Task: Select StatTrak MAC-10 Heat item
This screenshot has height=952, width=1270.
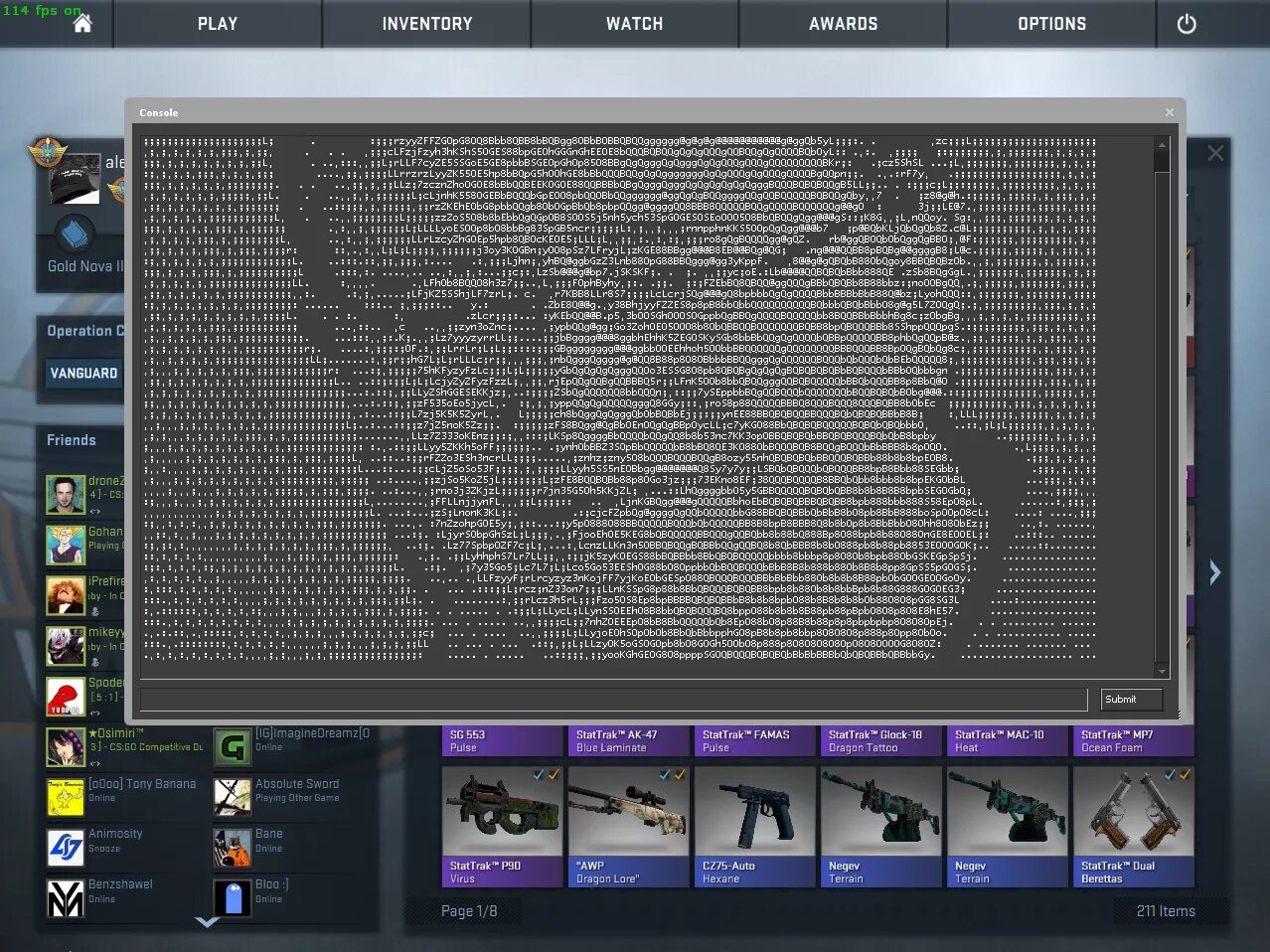Action: click(1008, 741)
